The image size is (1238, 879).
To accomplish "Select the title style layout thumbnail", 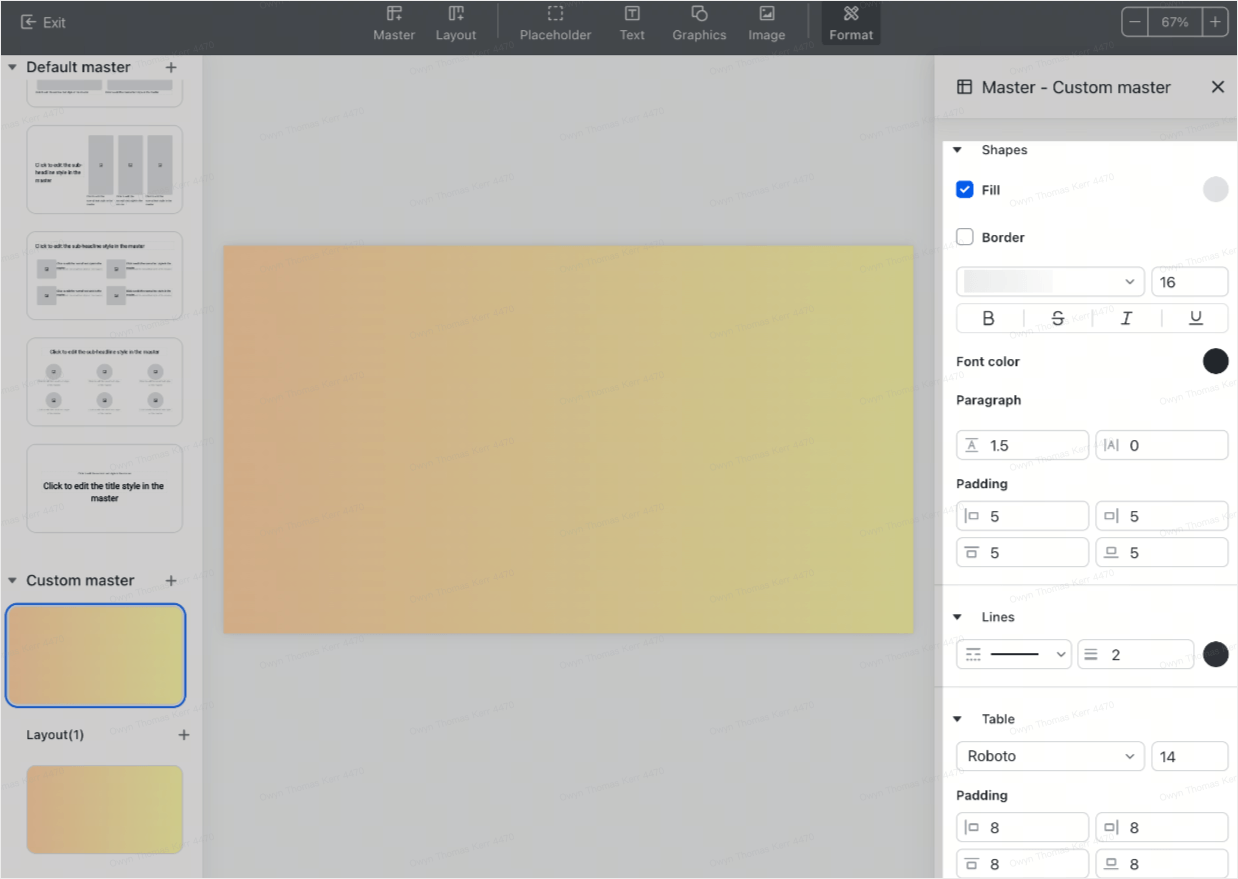I will (x=105, y=488).
